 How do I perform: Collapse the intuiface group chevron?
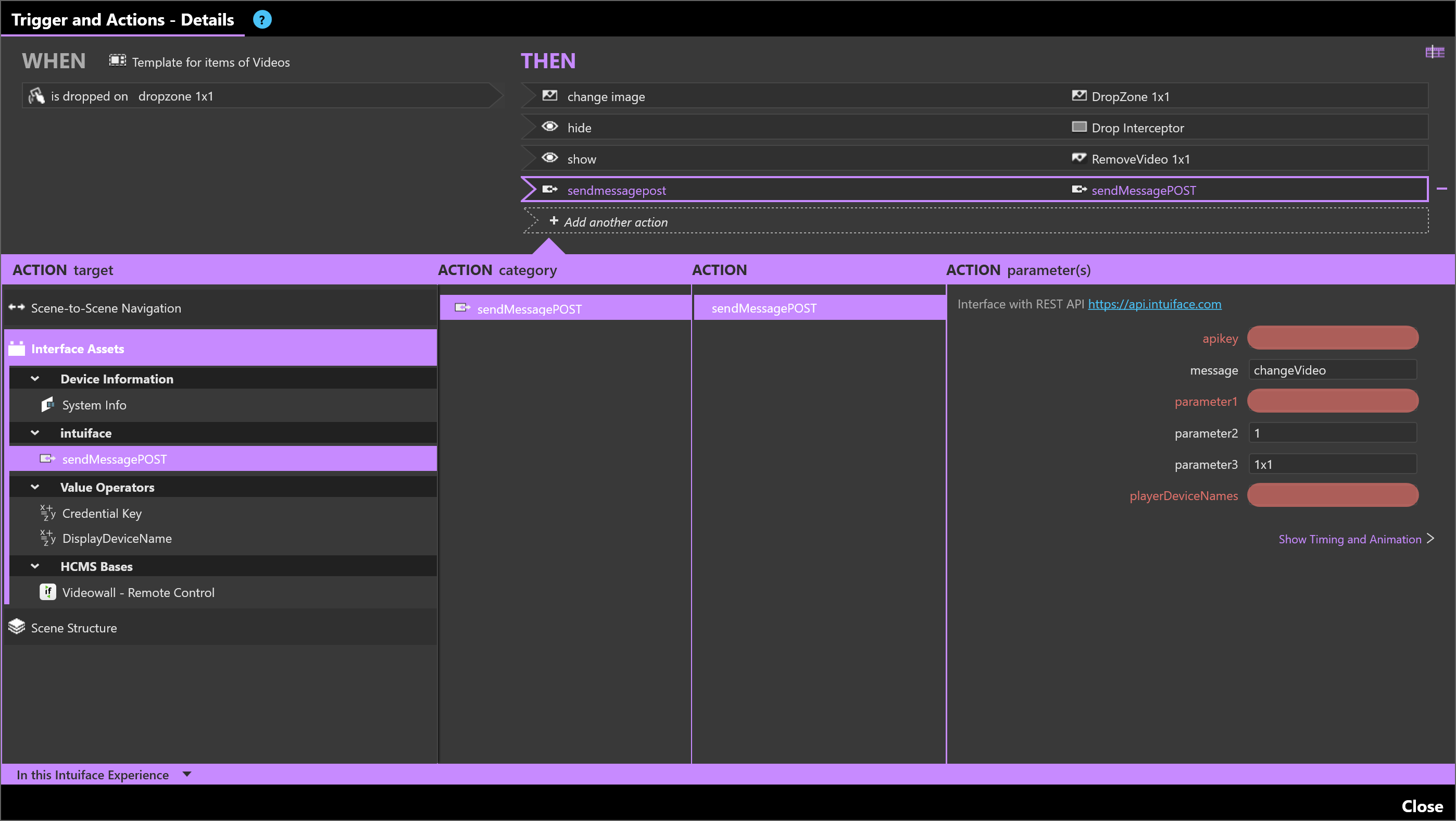click(35, 433)
